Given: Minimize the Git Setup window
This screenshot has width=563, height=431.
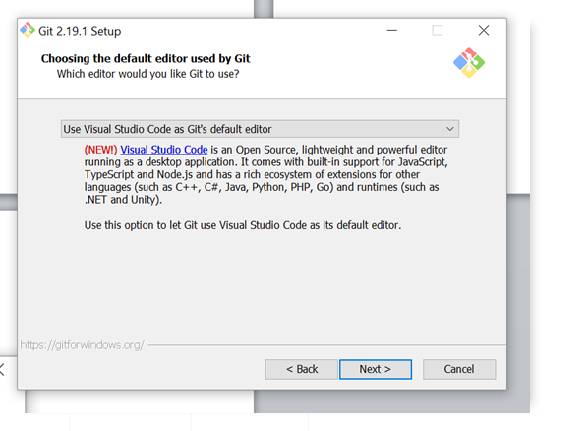Looking at the screenshot, I should pos(391,31).
